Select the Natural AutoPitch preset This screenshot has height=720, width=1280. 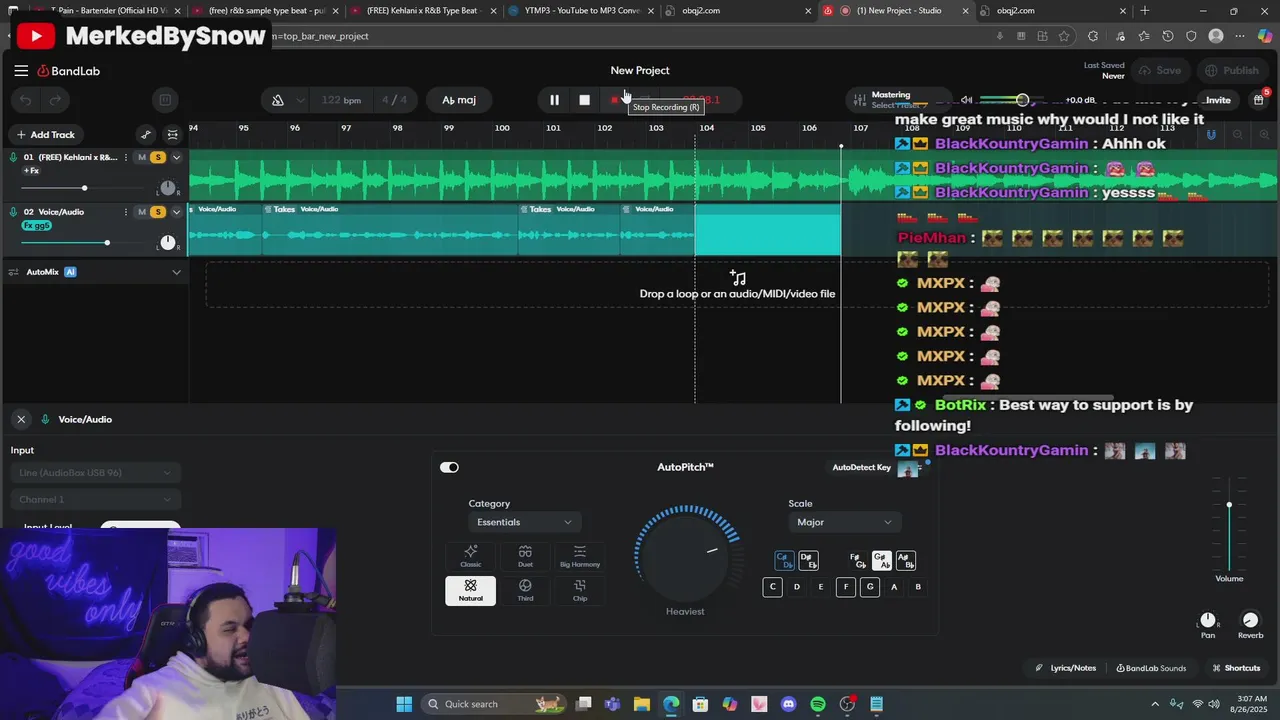tap(470, 591)
